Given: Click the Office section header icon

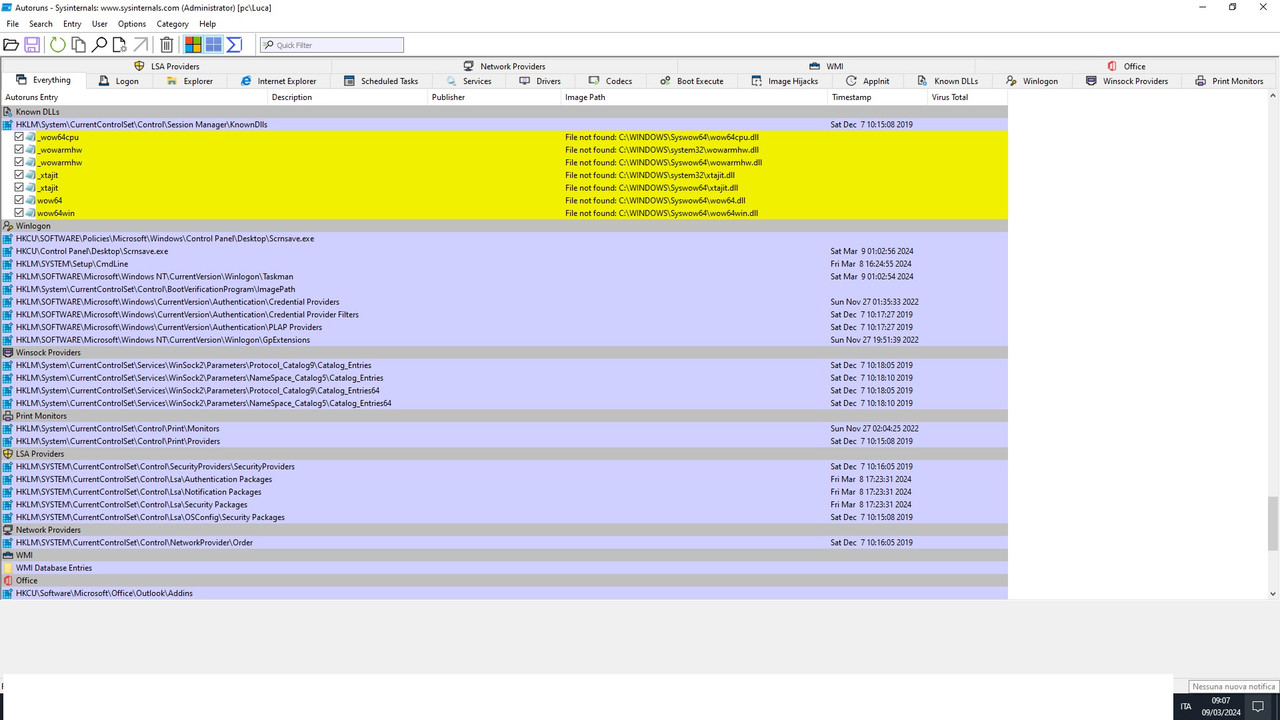Looking at the screenshot, I should [x=9, y=580].
